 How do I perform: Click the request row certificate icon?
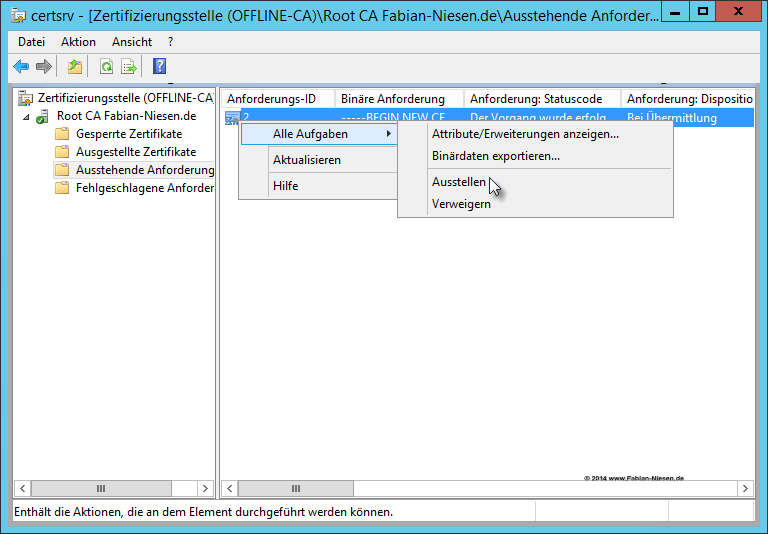(232, 118)
